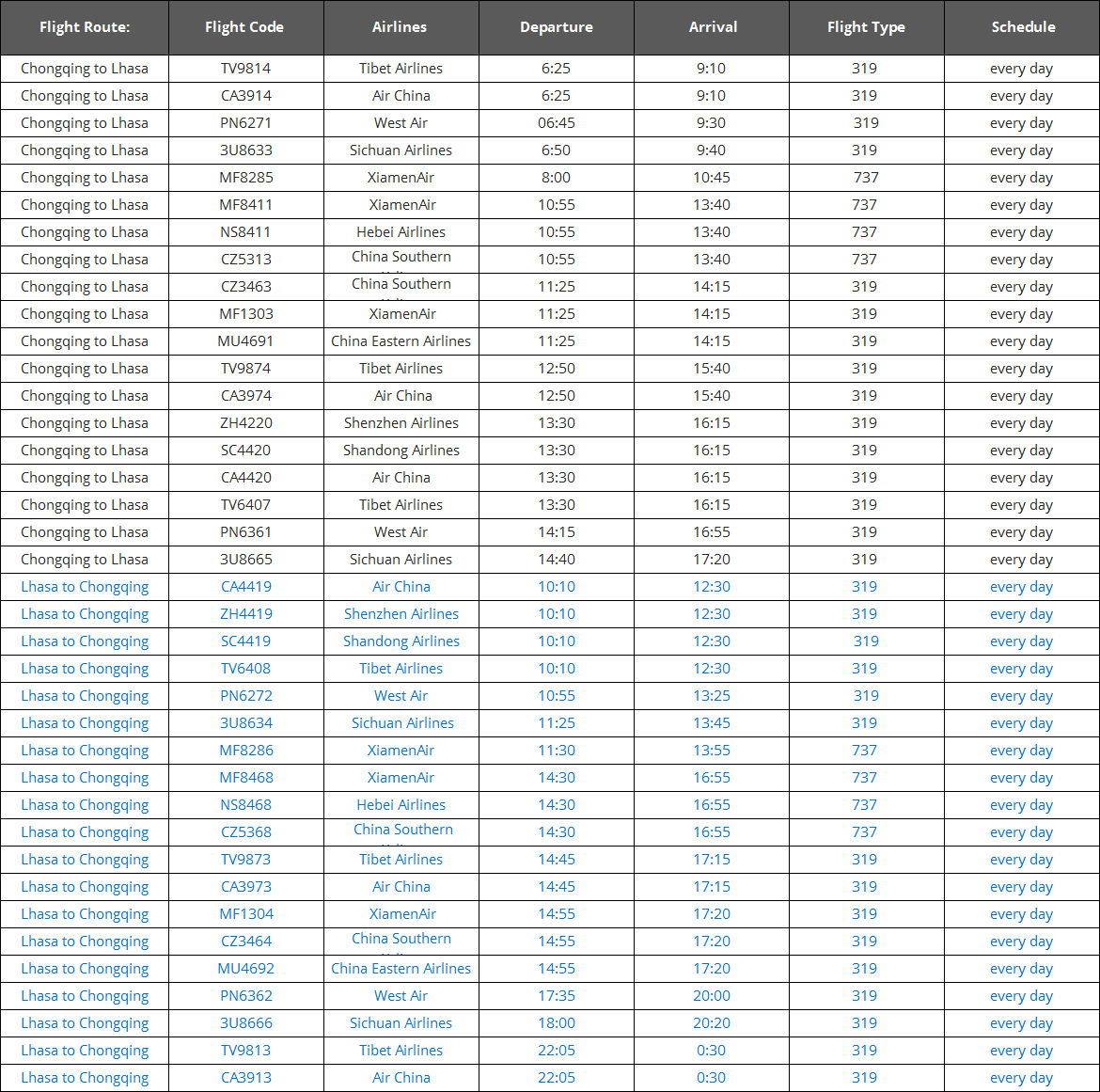Click flight code 3U8633
This screenshot has height=1092, width=1100.
(x=245, y=150)
